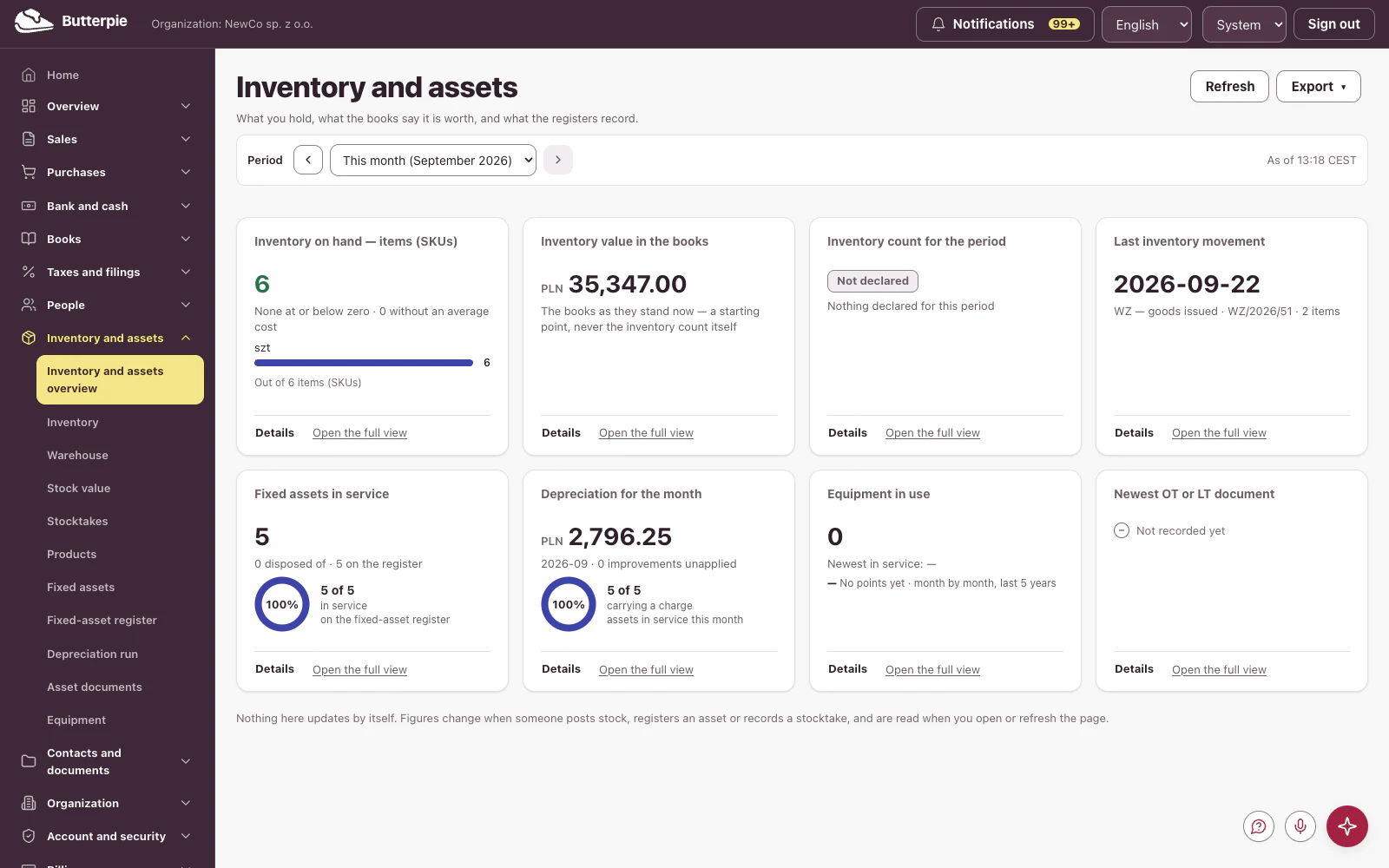The height and width of the screenshot is (868, 1389).
Task: Click the Home icon in sidebar
Action: (x=29, y=75)
